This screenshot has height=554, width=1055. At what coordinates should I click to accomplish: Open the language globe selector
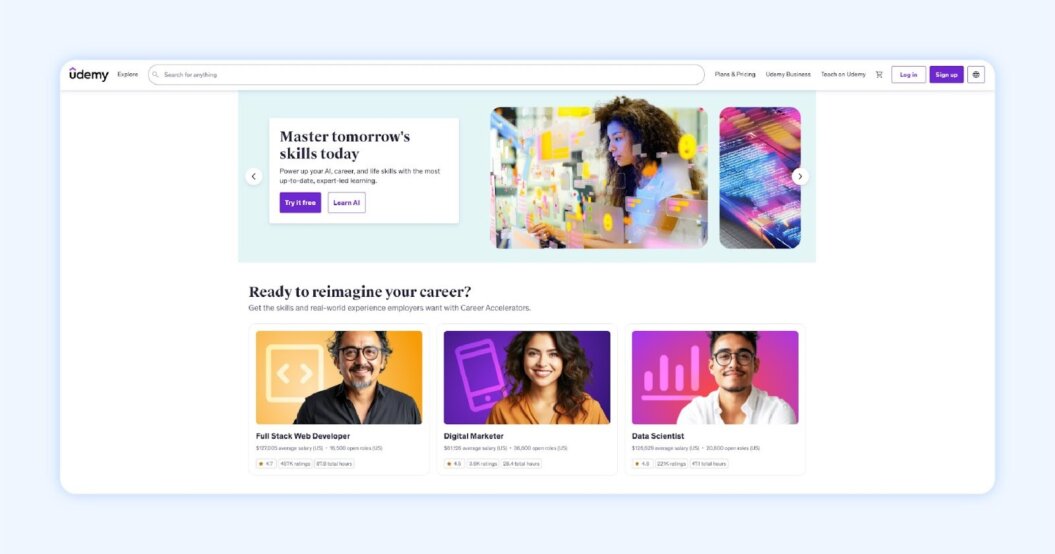coord(976,75)
